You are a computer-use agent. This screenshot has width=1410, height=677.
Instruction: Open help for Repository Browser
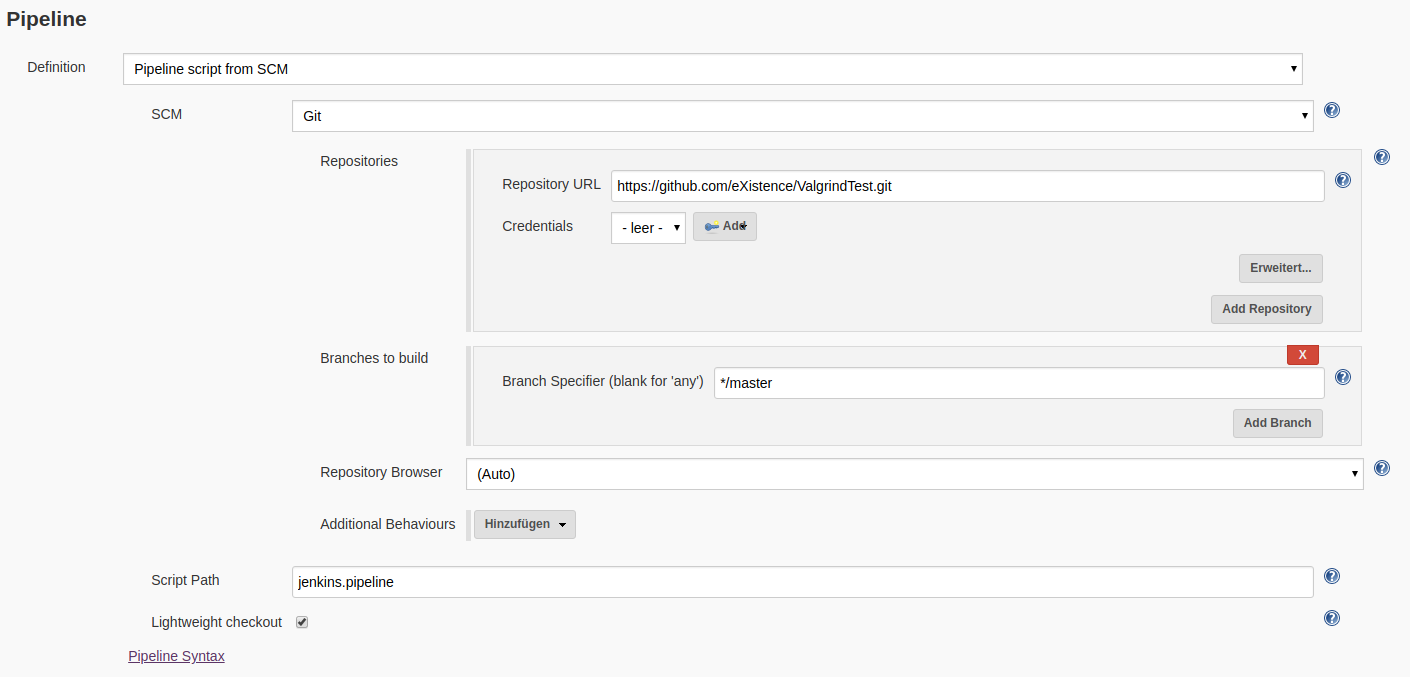(1382, 468)
